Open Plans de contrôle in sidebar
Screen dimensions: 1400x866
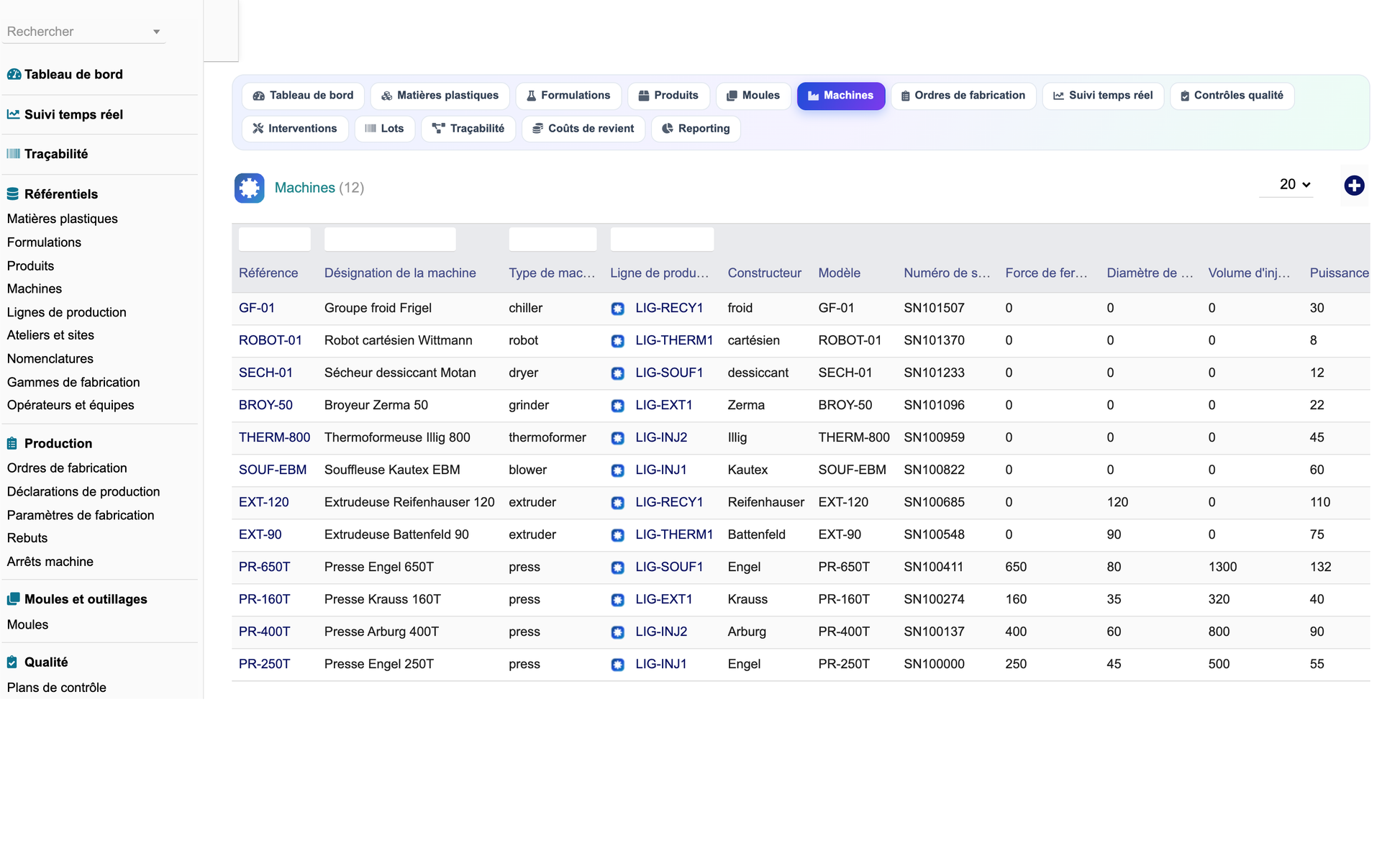(x=57, y=688)
